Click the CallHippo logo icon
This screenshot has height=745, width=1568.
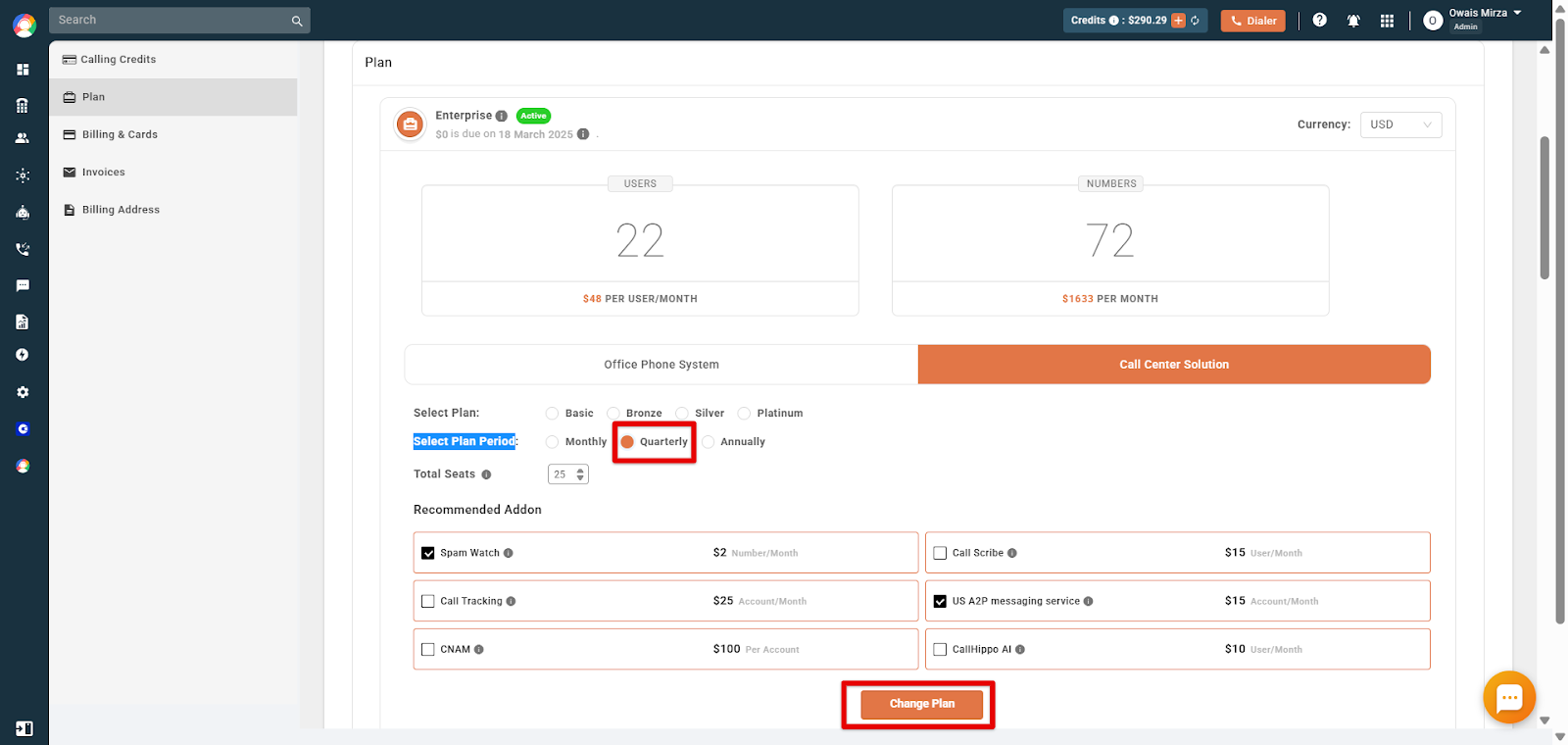click(24, 25)
